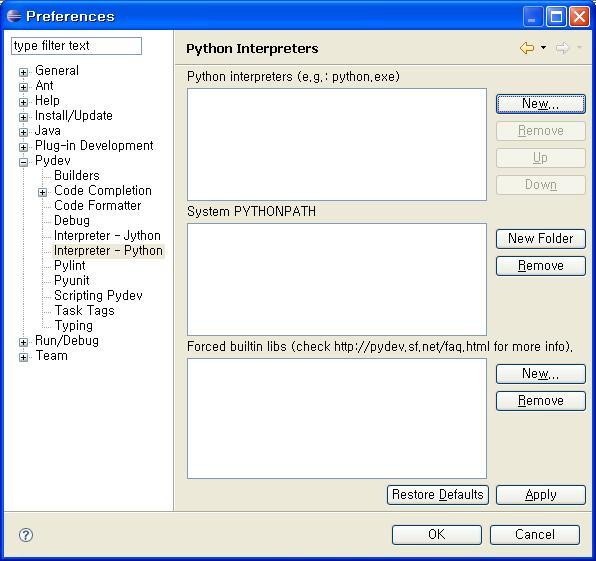This screenshot has height=561, width=596.
Task: Expand the Run/Debug node
Action: click(x=23, y=342)
